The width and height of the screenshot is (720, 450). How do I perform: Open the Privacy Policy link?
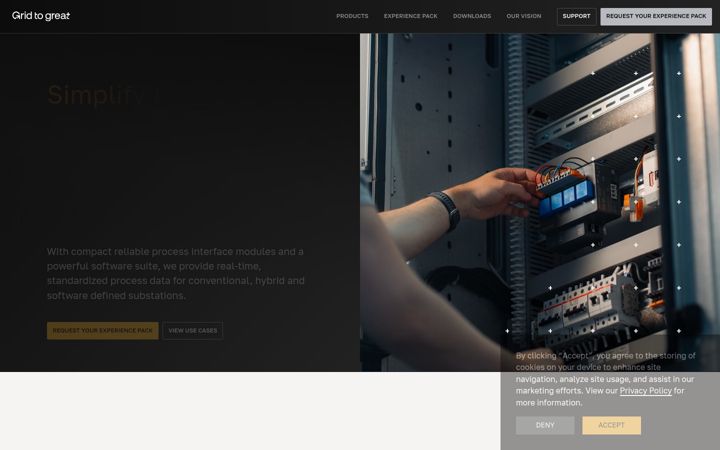click(x=646, y=391)
